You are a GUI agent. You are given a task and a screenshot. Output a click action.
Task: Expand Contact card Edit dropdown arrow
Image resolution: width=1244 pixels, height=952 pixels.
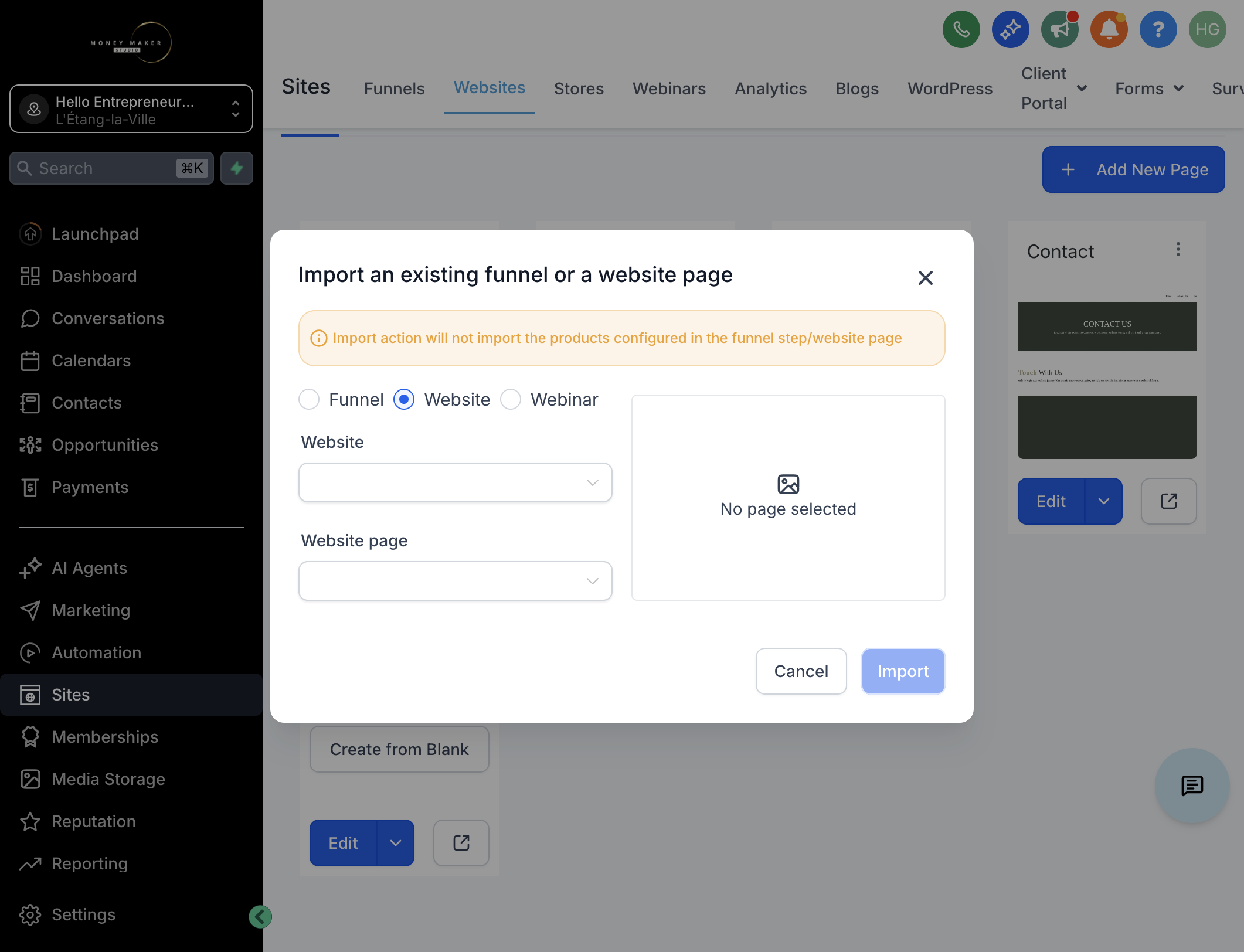pos(1104,501)
